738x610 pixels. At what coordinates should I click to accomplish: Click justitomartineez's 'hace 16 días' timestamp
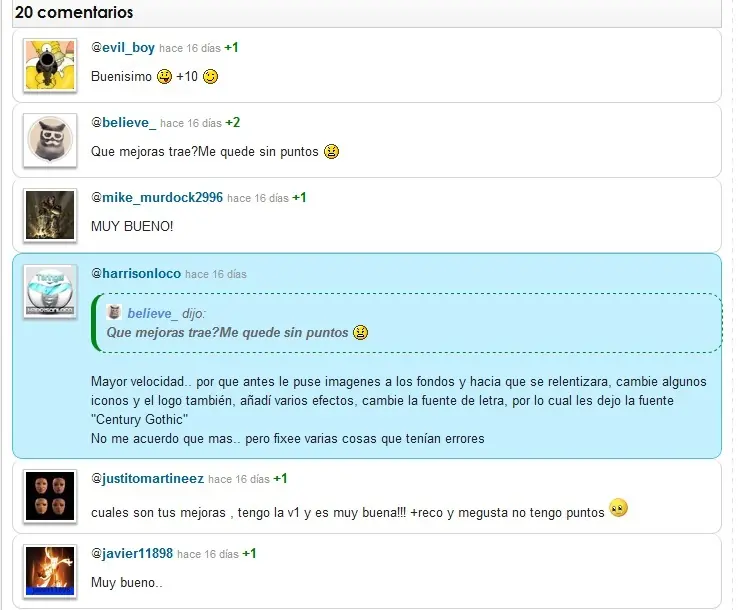pyautogui.click(x=239, y=479)
